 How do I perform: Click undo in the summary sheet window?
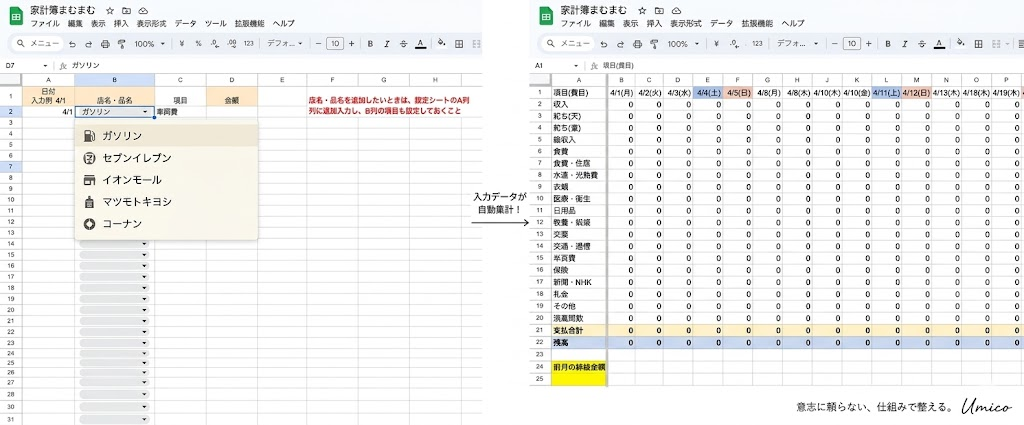[604, 44]
